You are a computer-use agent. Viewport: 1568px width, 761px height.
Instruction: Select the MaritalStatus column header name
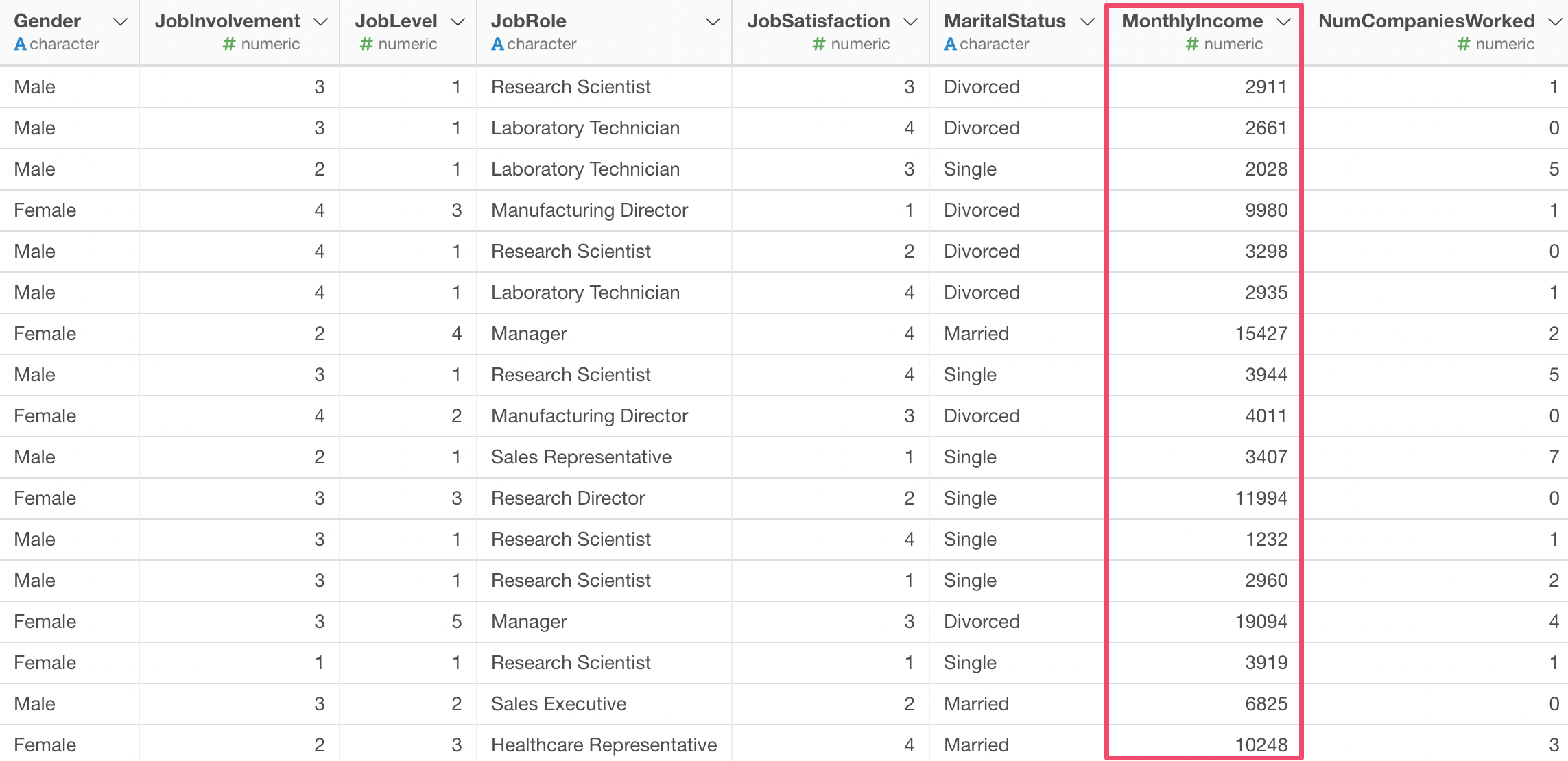(x=1005, y=21)
